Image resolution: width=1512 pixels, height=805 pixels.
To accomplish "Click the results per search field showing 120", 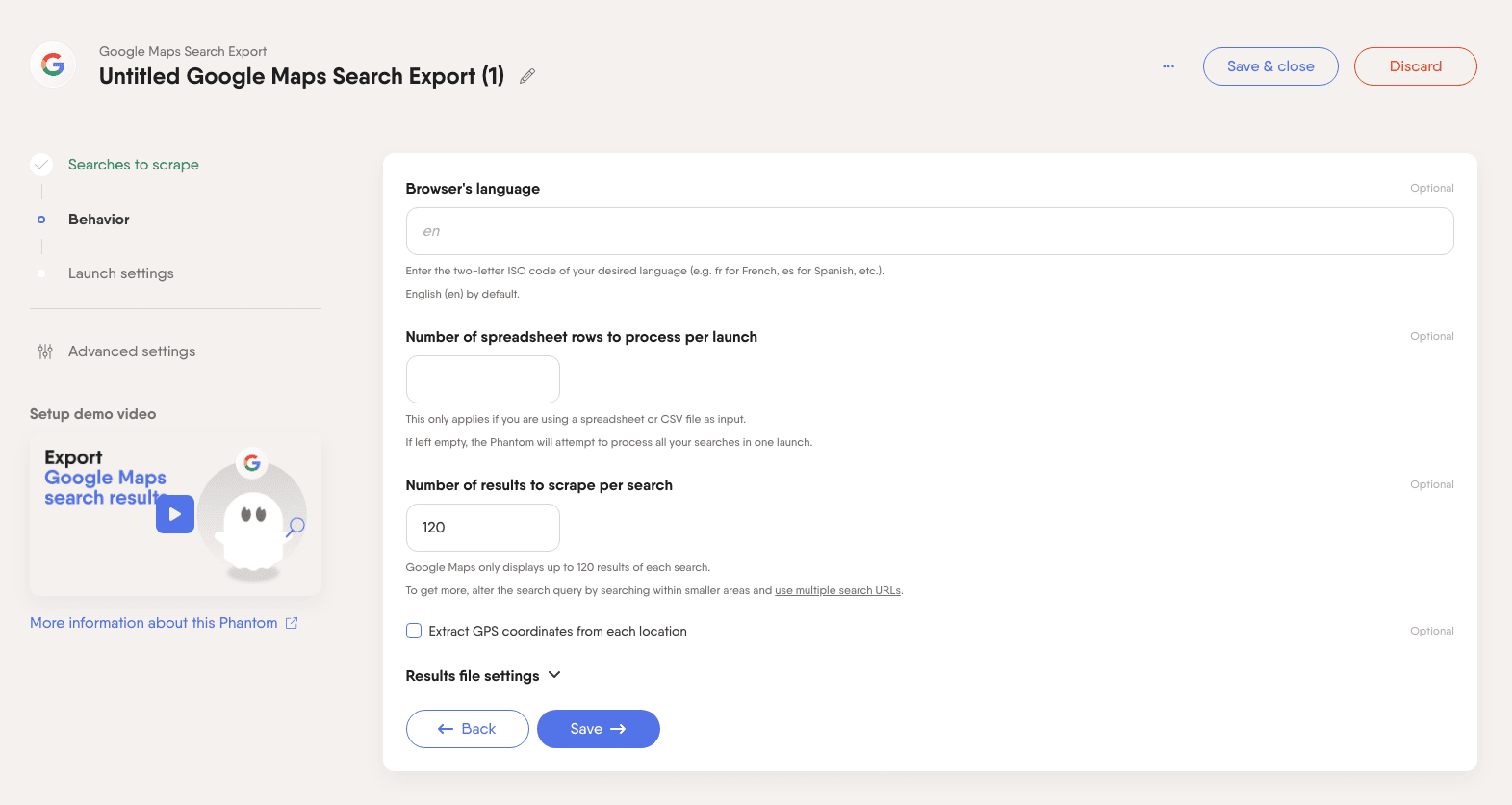I will tap(483, 528).
